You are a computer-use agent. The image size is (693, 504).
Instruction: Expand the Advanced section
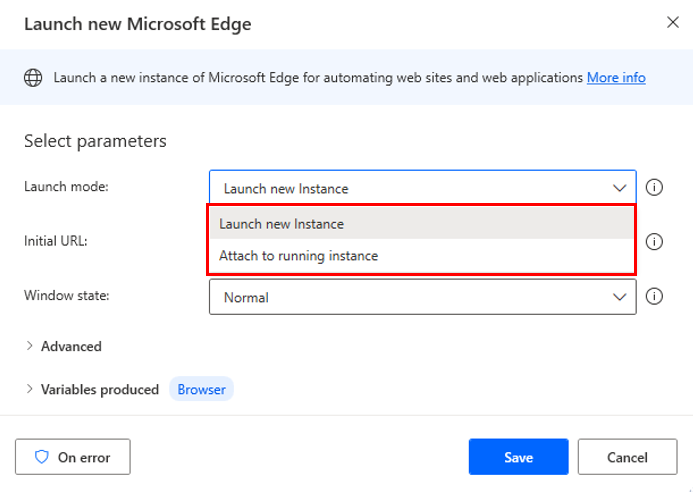pyautogui.click(x=64, y=346)
